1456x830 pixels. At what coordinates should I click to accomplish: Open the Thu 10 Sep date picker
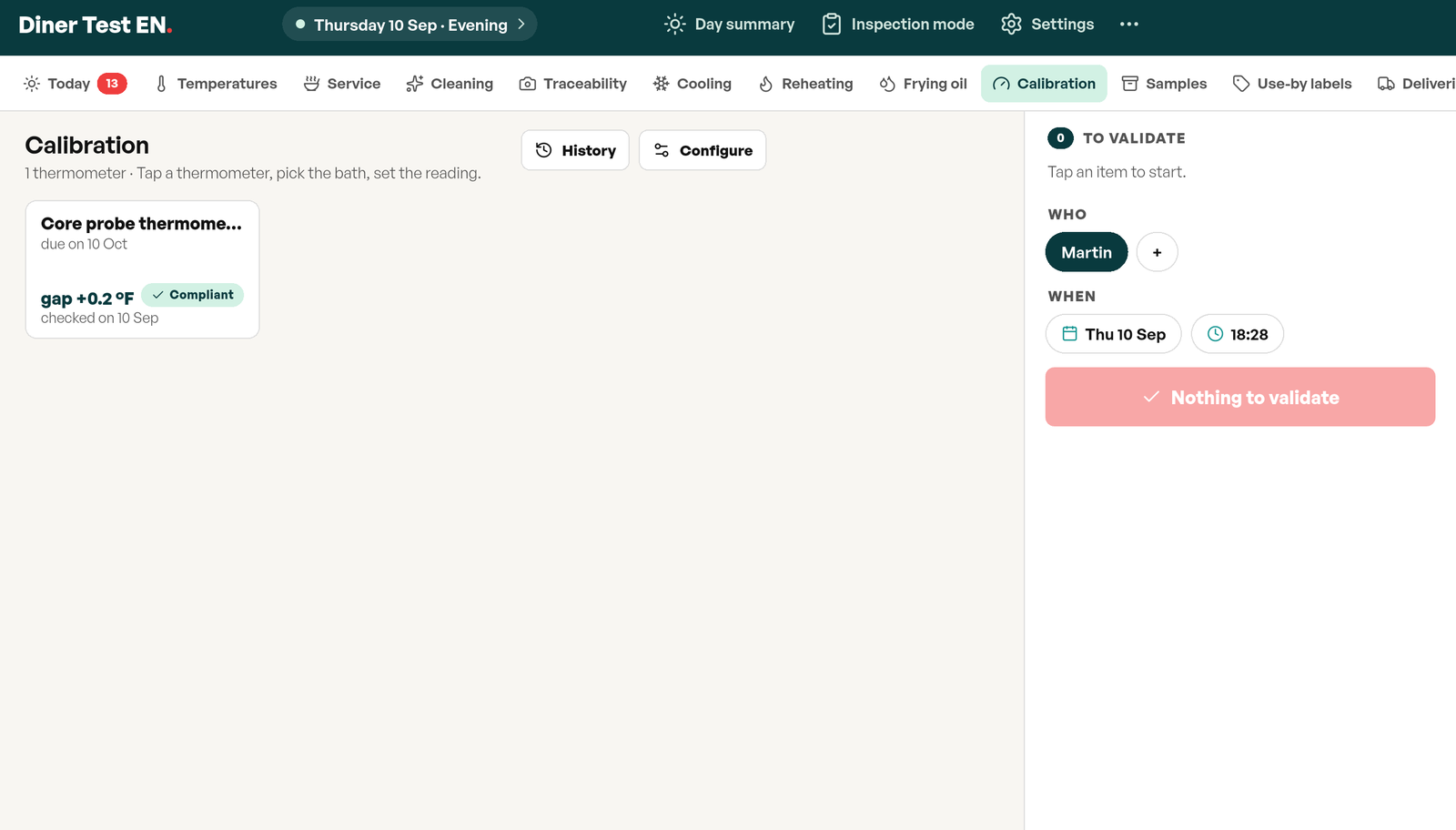pos(1113,334)
